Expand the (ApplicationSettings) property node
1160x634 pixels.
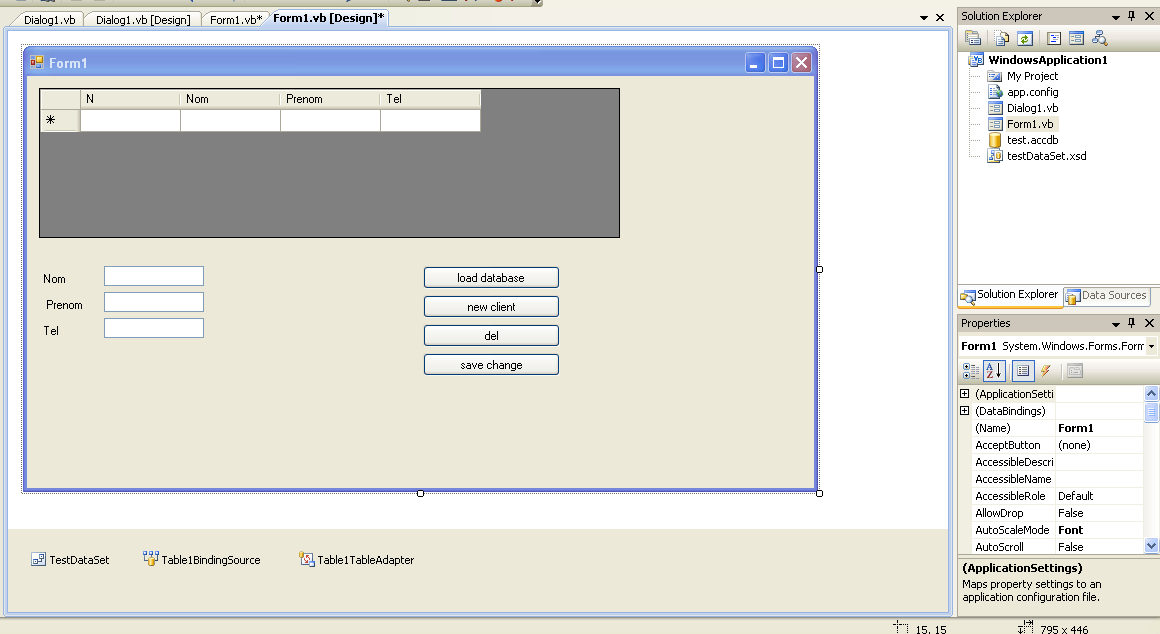tap(965, 394)
